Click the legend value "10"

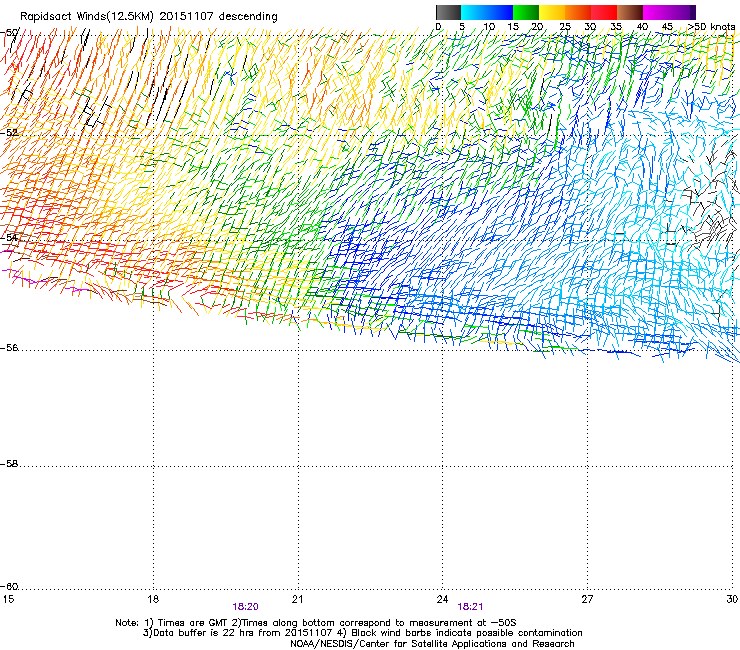489,27
